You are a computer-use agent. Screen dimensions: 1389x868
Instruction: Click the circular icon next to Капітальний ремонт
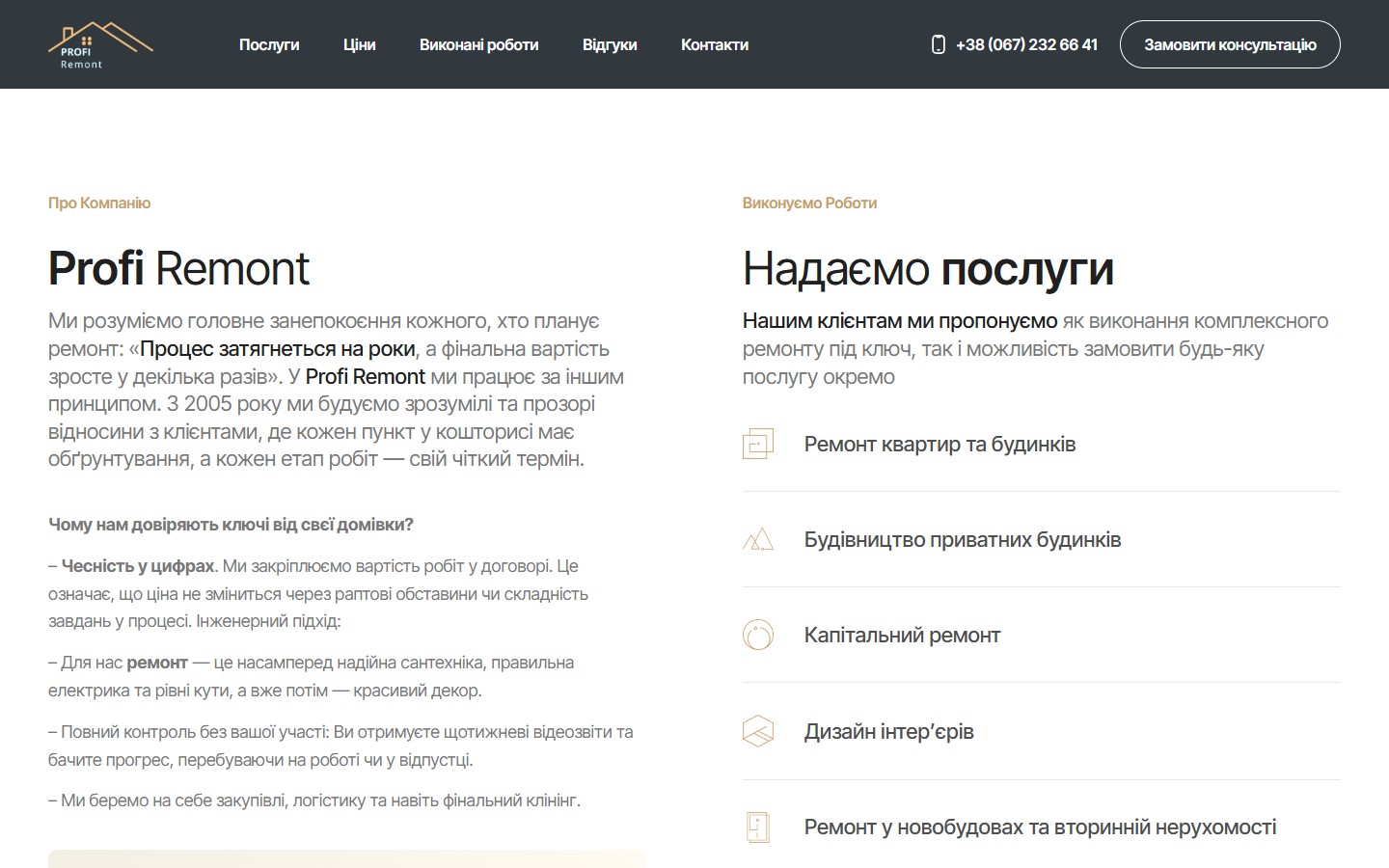coord(758,635)
